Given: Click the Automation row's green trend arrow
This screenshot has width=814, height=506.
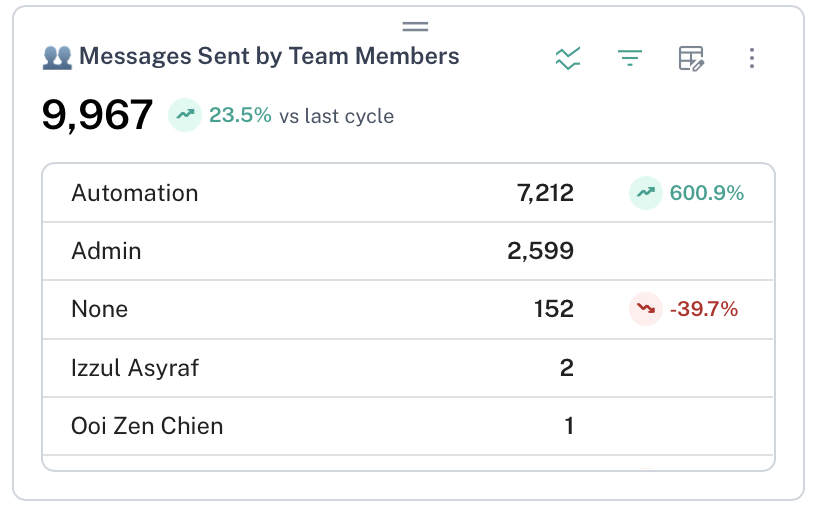Looking at the screenshot, I should click(x=645, y=193).
